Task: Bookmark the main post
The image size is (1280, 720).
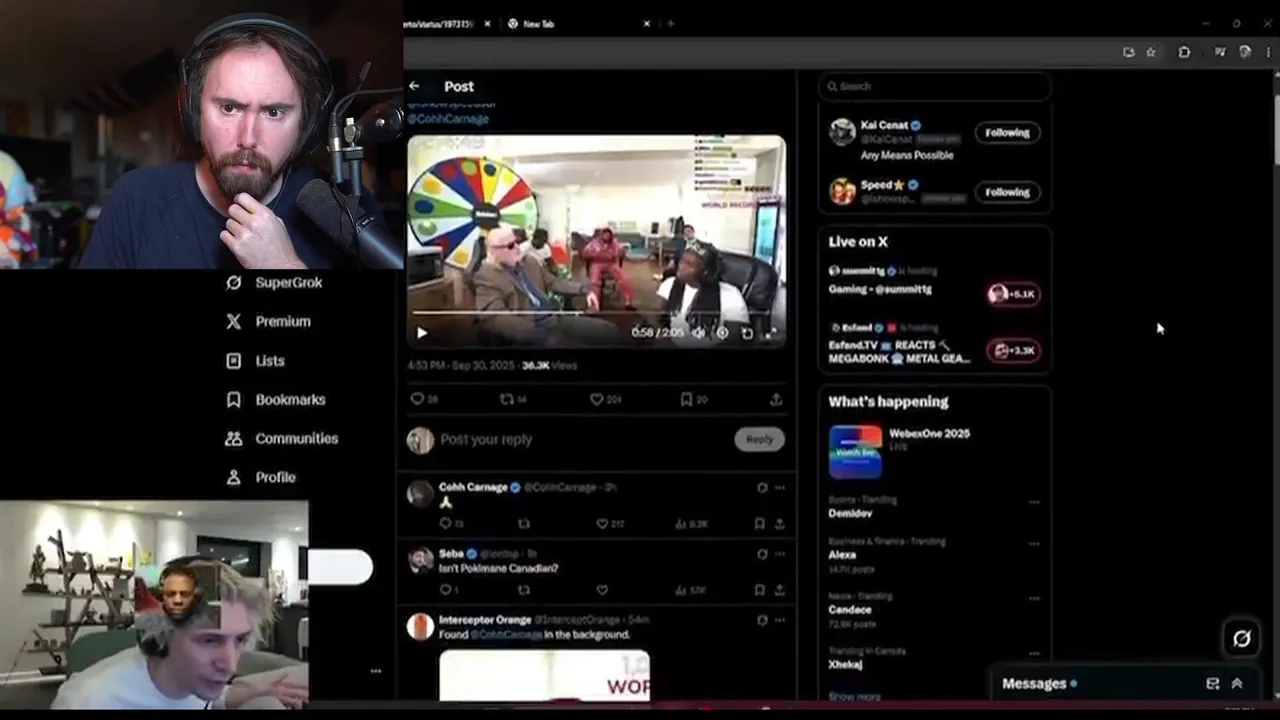Action: click(686, 399)
